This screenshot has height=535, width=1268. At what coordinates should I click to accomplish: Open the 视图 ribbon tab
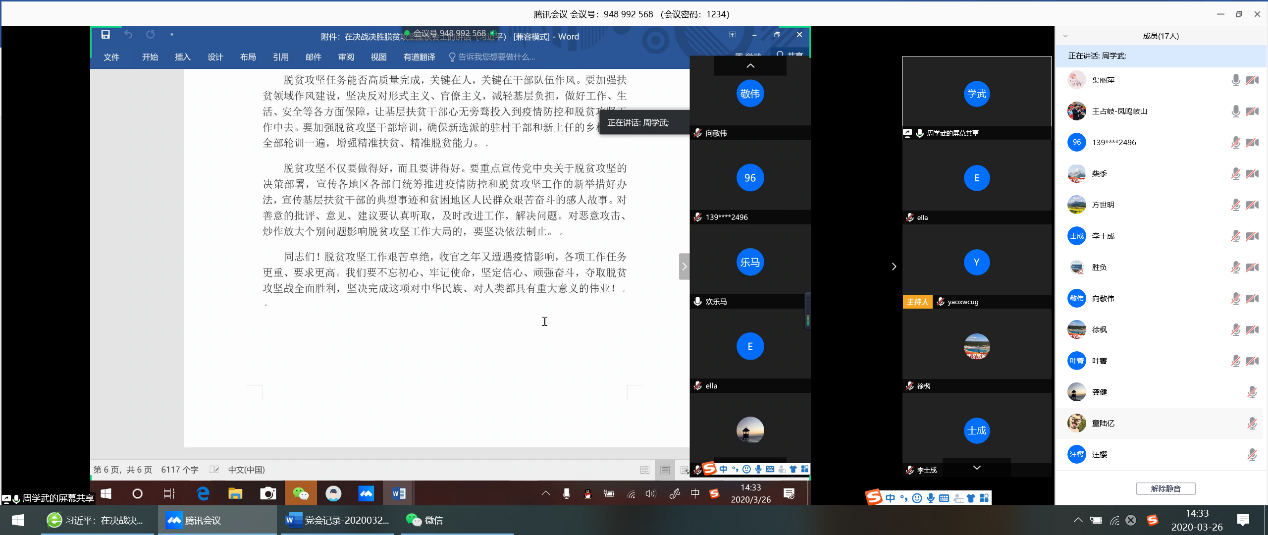379,57
